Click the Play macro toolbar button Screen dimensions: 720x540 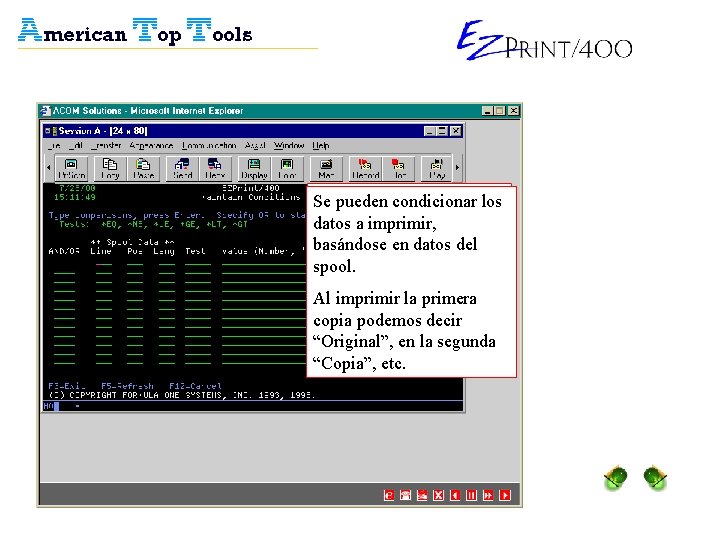(x=437, y=169)
